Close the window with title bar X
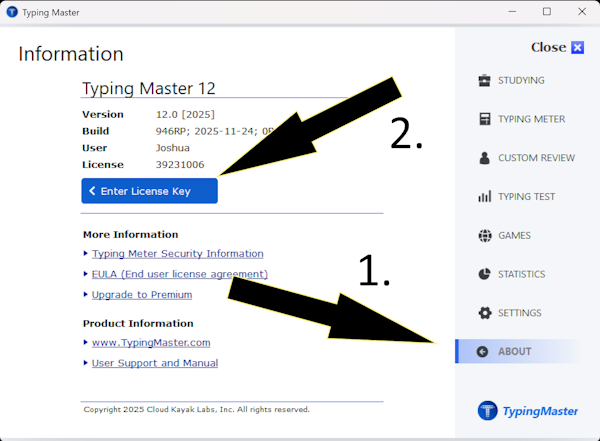600x441 pixels. 582,11
